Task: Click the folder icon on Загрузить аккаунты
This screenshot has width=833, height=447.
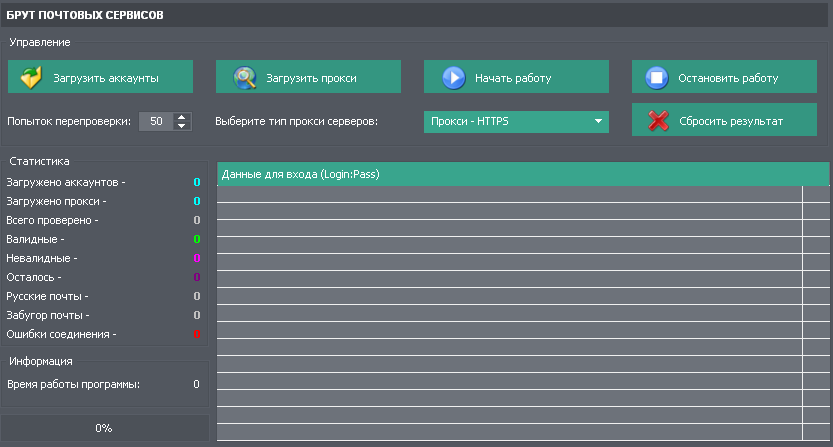Action: pyautogui.click(x=31, y=77)
